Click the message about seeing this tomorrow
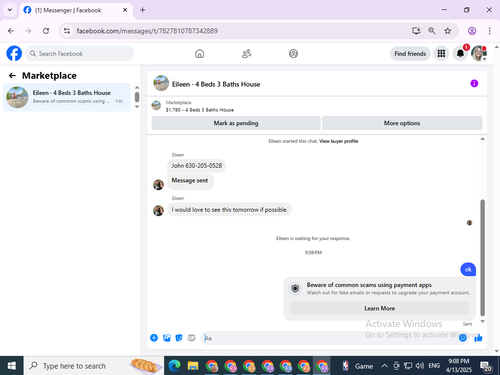Image resolution: width=500 pixels, height=375 pixels. click(x=229, y=209)
